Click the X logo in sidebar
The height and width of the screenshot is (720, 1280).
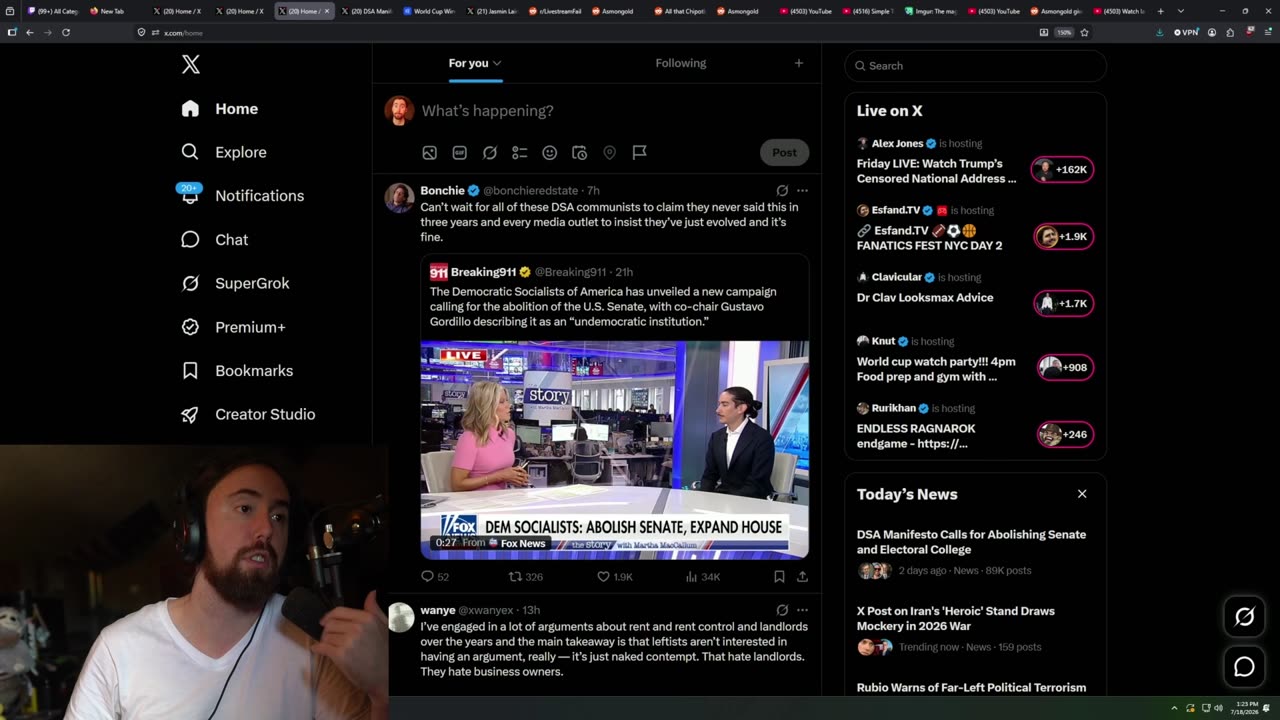pyautogui.click(x=191, y=65)
